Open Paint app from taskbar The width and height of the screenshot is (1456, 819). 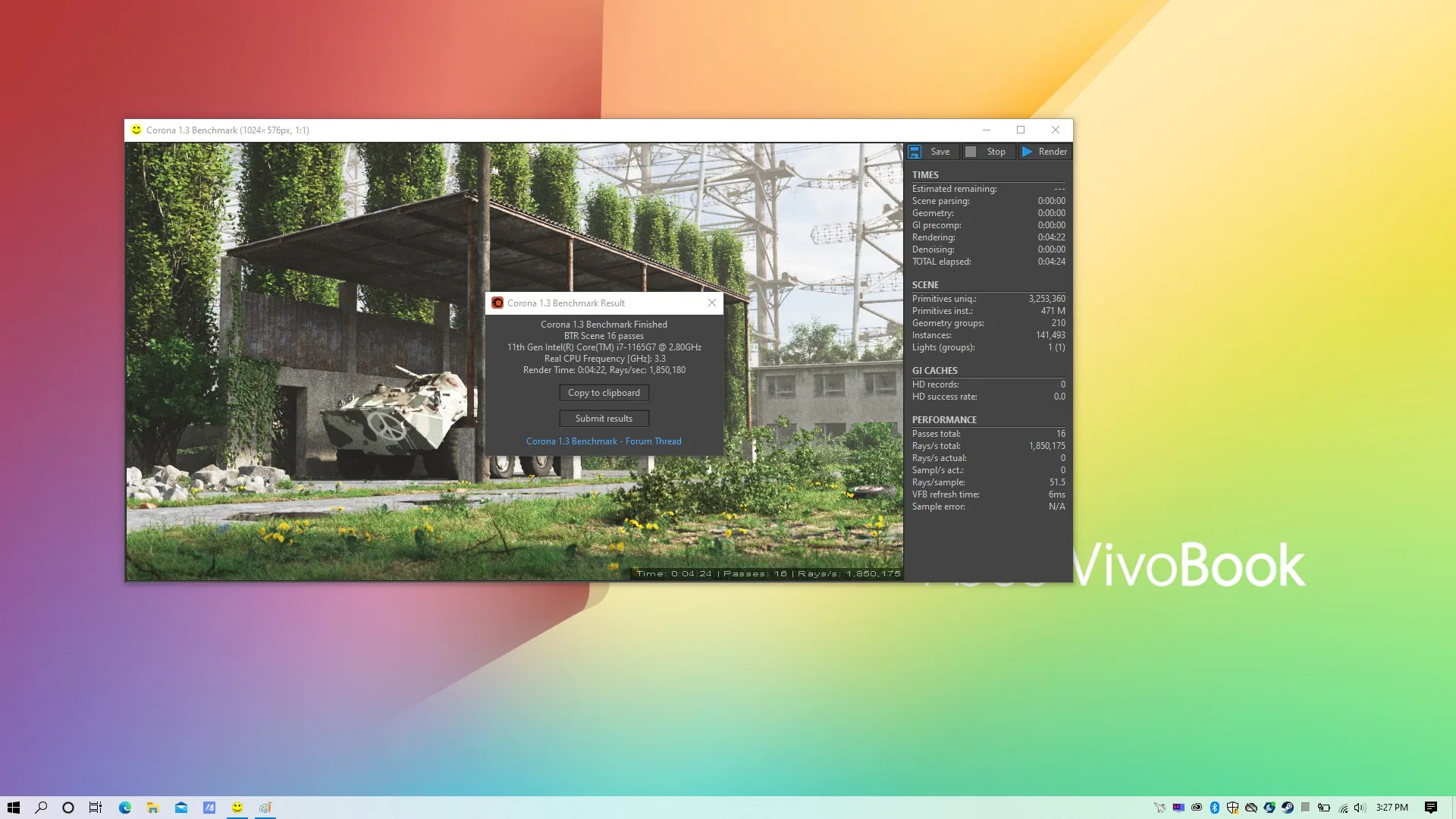click(x=265, y=808)
